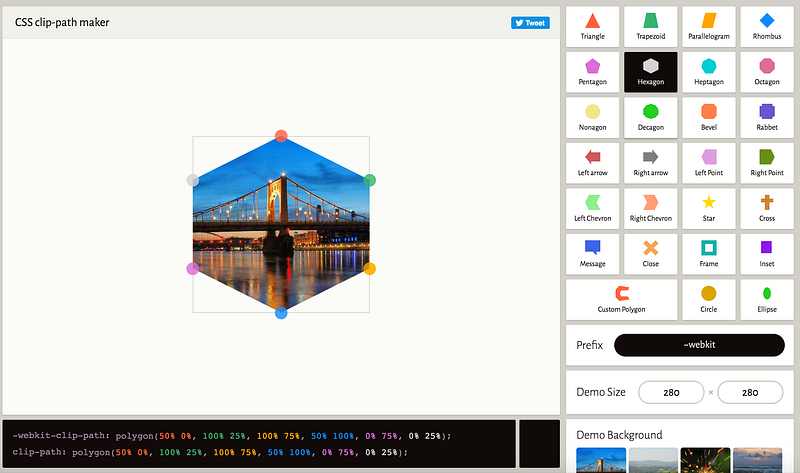Edit the demo width field
800x473 pixels.
click(x=671, y=392)
